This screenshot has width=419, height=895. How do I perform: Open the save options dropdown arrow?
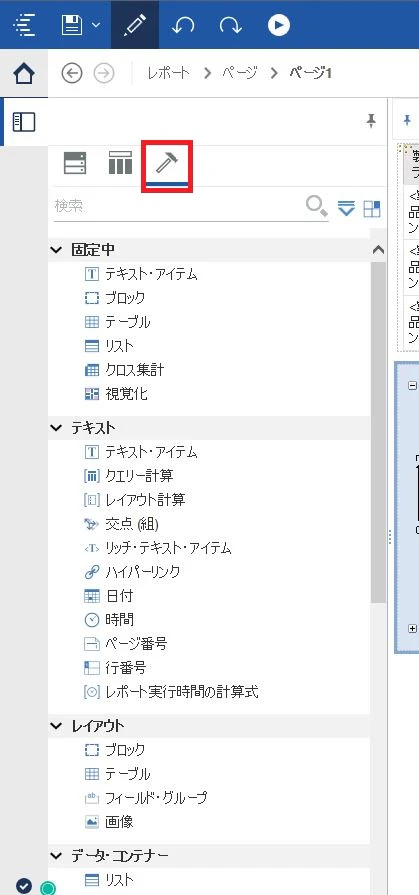(96, 25)
